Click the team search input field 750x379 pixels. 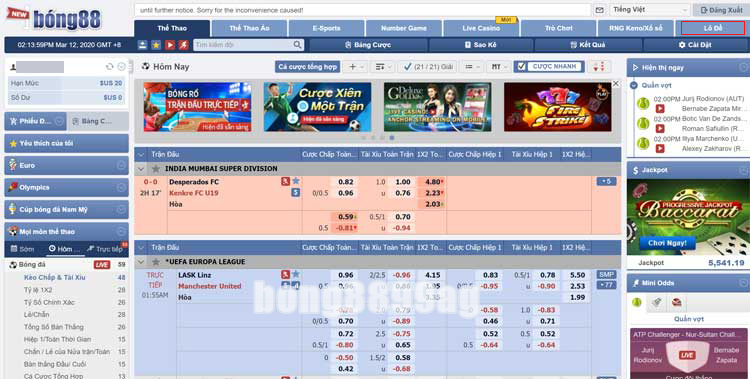pos(243,45)
